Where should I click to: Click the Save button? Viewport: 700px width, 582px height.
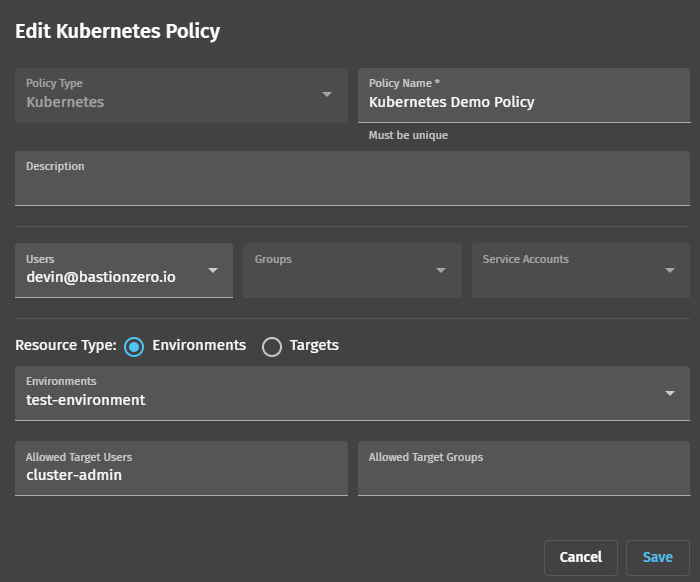pos(658,557)
